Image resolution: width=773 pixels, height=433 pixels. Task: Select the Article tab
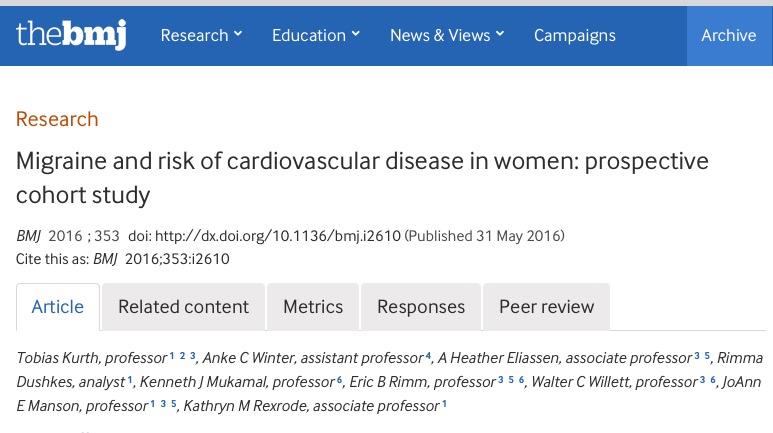tap(58, 307)
